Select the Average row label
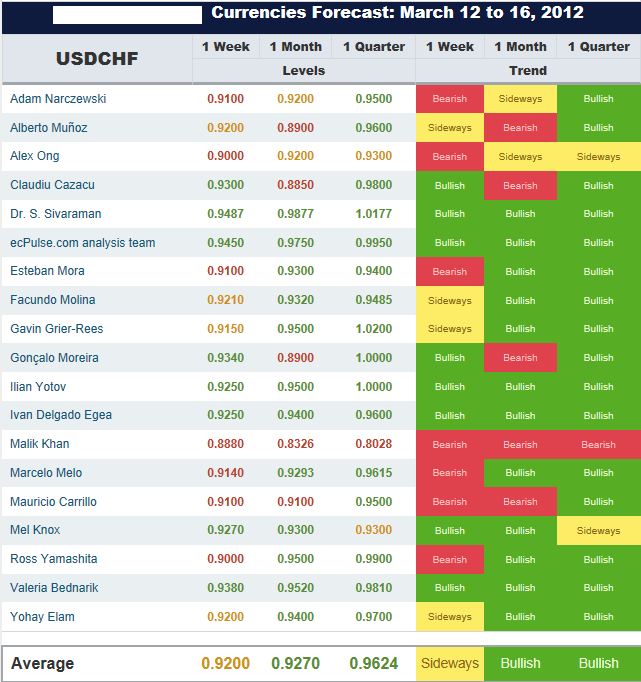641x682 pixels. [42, 663]
